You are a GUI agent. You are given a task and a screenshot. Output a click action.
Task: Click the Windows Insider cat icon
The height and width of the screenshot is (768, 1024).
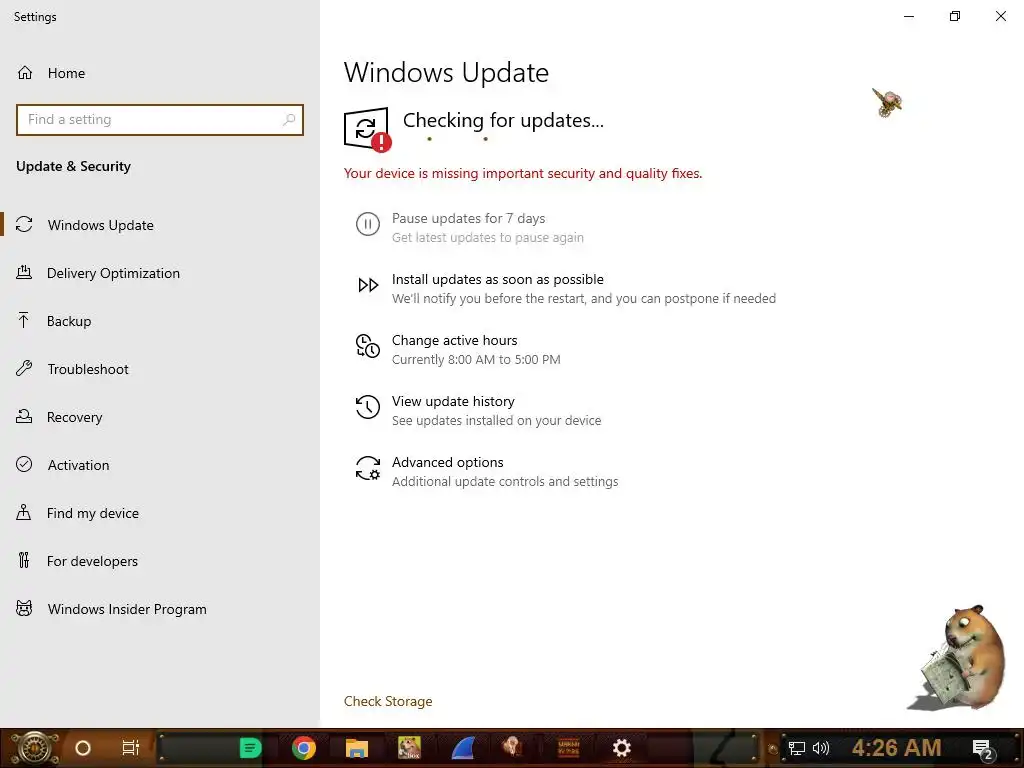24,609
